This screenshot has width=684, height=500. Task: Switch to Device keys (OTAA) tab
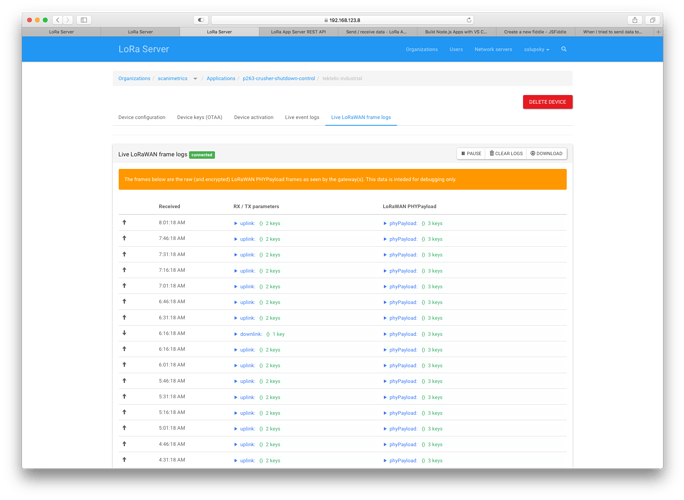click(x=199, y=117)
